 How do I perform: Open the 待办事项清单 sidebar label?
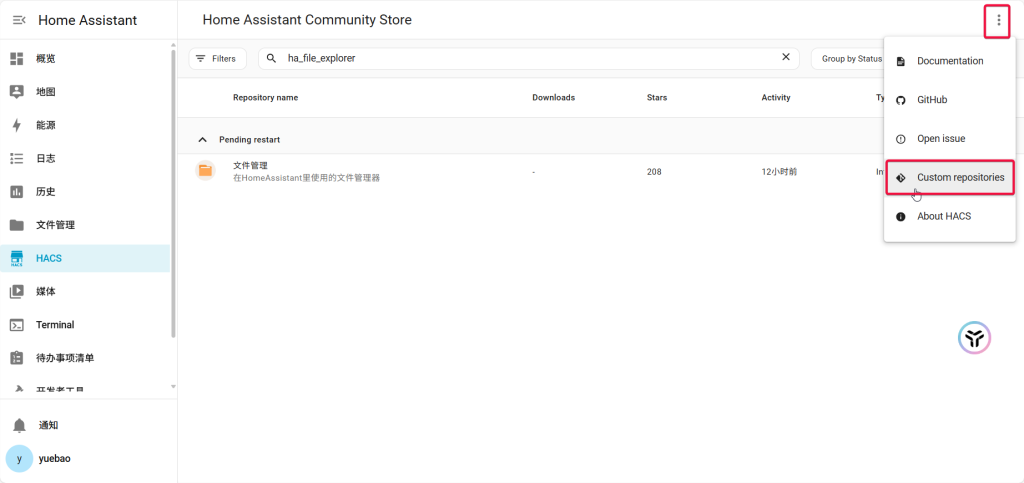(65, 358)
